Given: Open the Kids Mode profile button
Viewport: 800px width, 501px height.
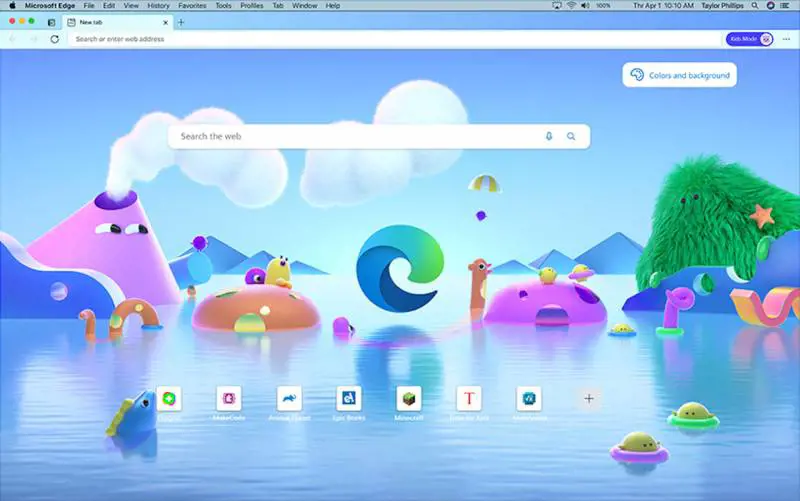Looking at the screenshot, I should (749, 39).
